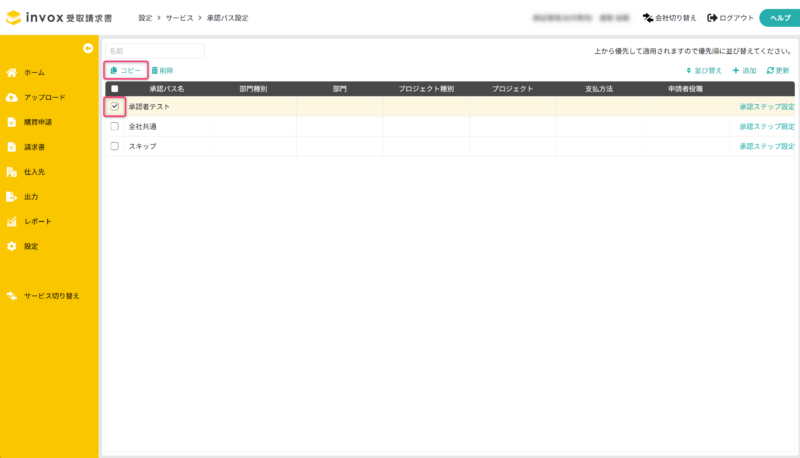
Task: Collapse the sidebar with the arrow icon
Action: 88,48
